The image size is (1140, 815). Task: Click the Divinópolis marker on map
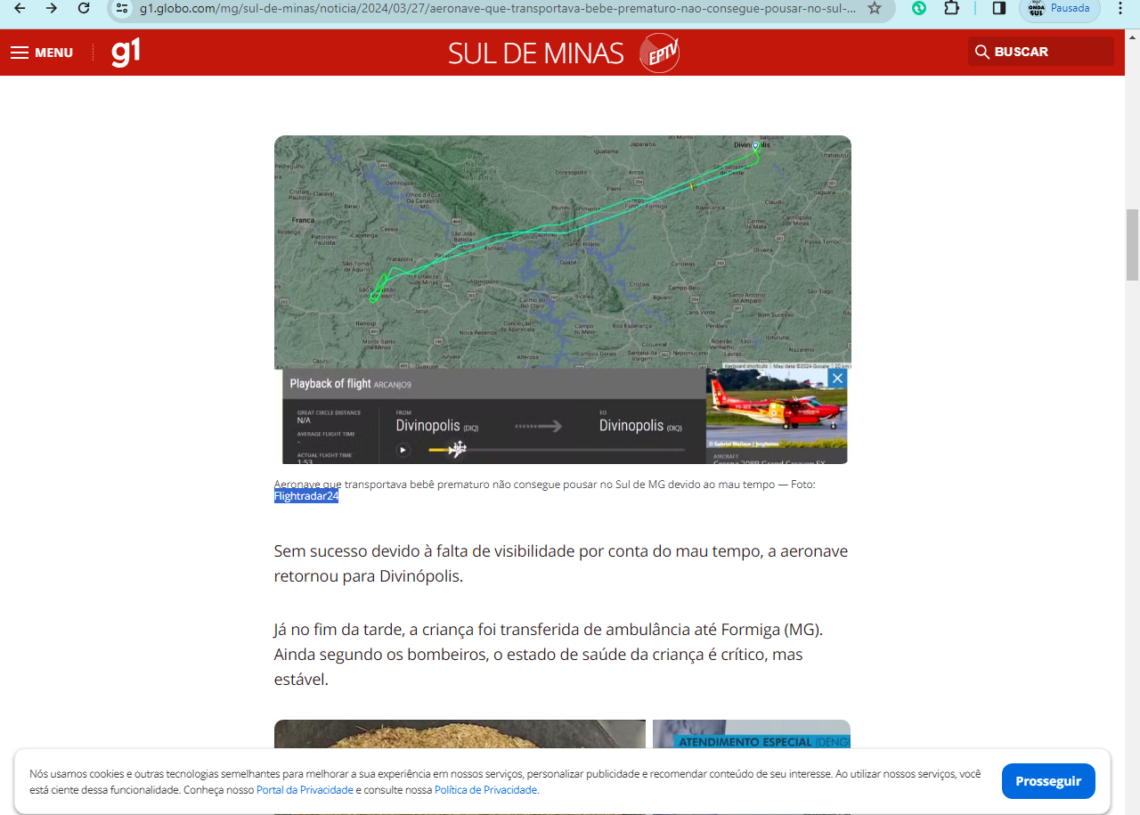click(756, 146)
